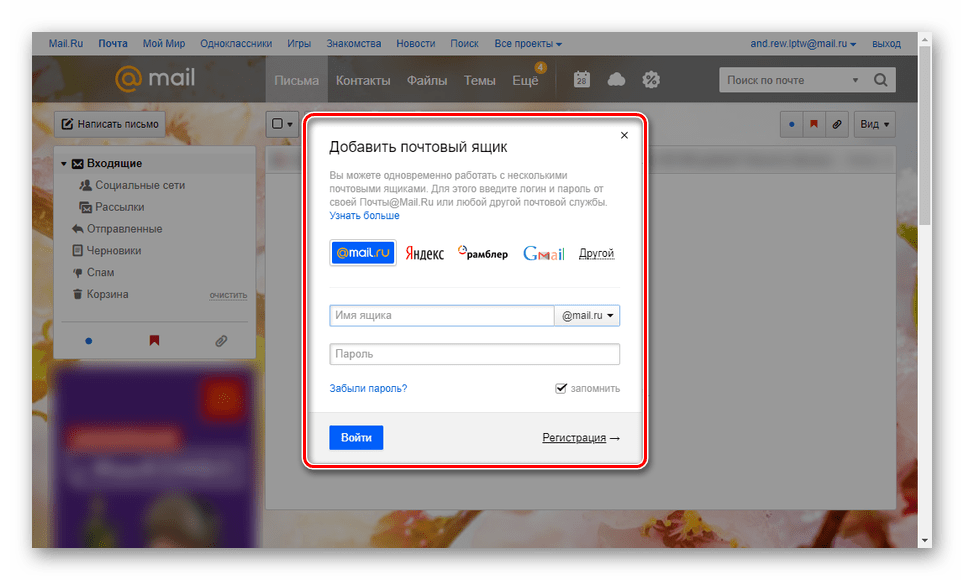Open Поиск in top bar
Screen dimensions: 964x580
pos(464,44)
